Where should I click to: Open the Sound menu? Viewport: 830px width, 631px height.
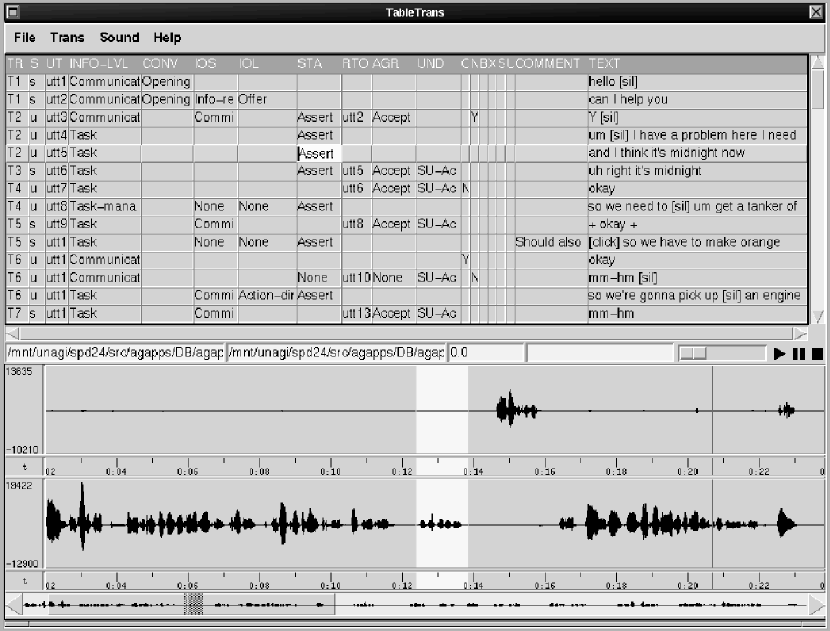click(x=119, y=38)
